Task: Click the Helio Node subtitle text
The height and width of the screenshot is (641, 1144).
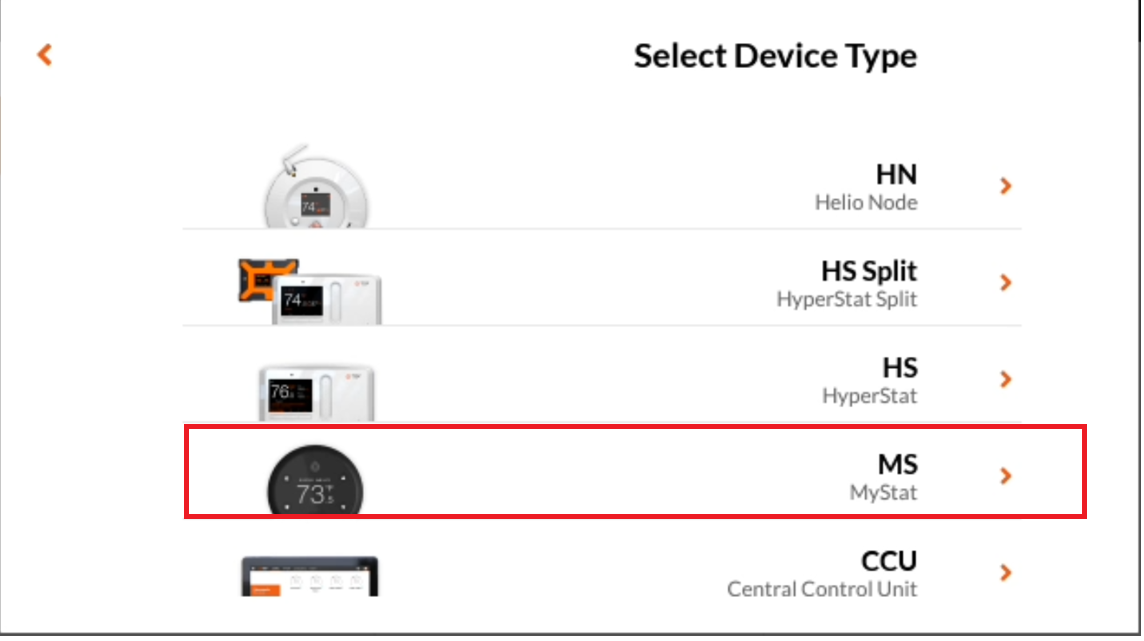Action: (866, 203)
